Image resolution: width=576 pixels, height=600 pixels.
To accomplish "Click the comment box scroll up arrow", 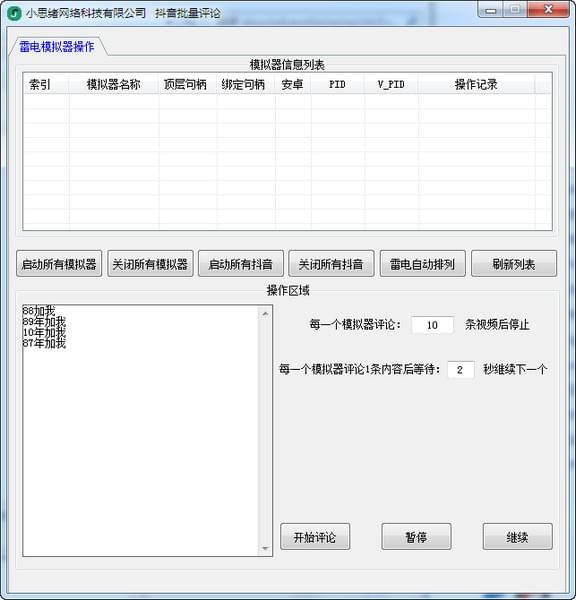I will point(265,314).
